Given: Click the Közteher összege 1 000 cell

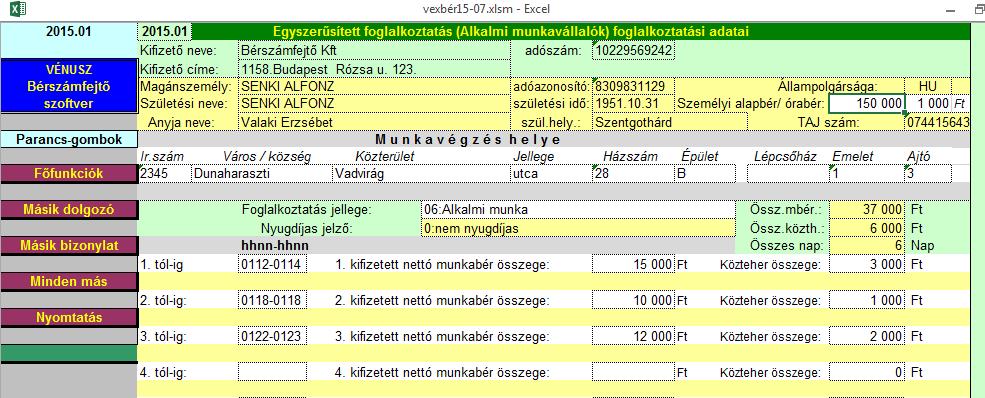Looking at the screenshot, I should coord(867,300).
